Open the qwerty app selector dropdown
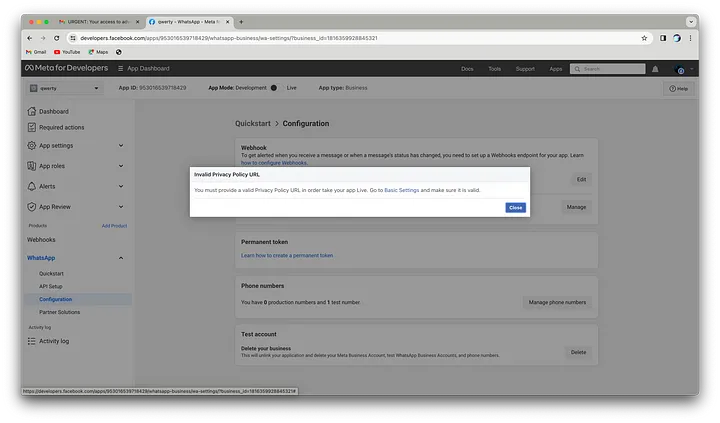 64,88
